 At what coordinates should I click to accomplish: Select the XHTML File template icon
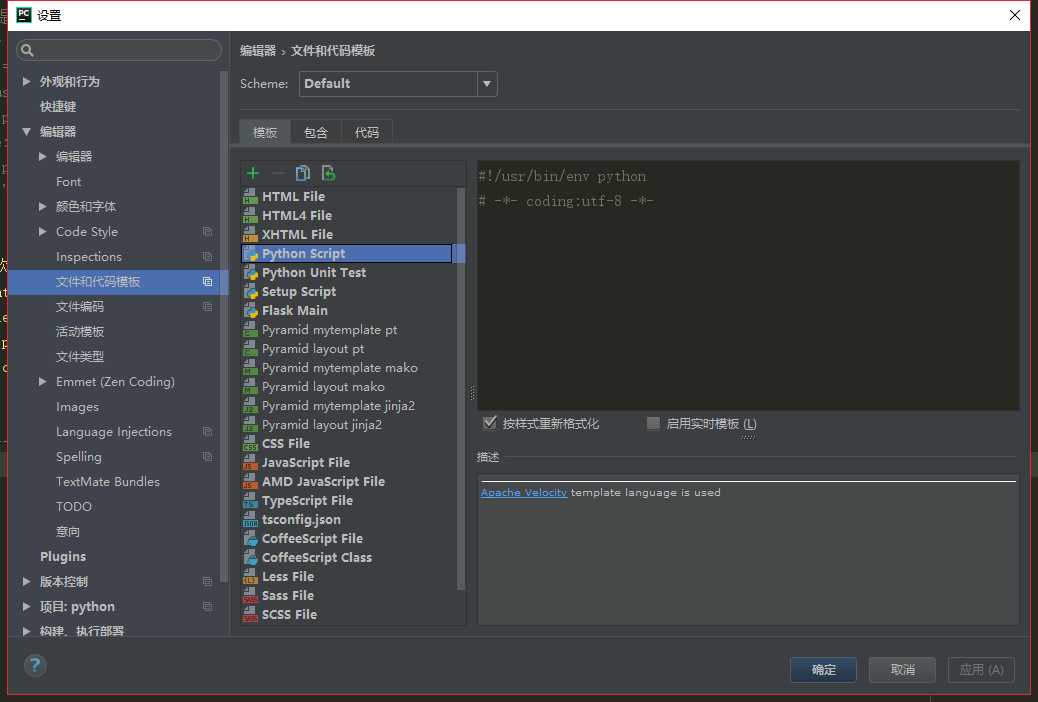coord(250,234)
